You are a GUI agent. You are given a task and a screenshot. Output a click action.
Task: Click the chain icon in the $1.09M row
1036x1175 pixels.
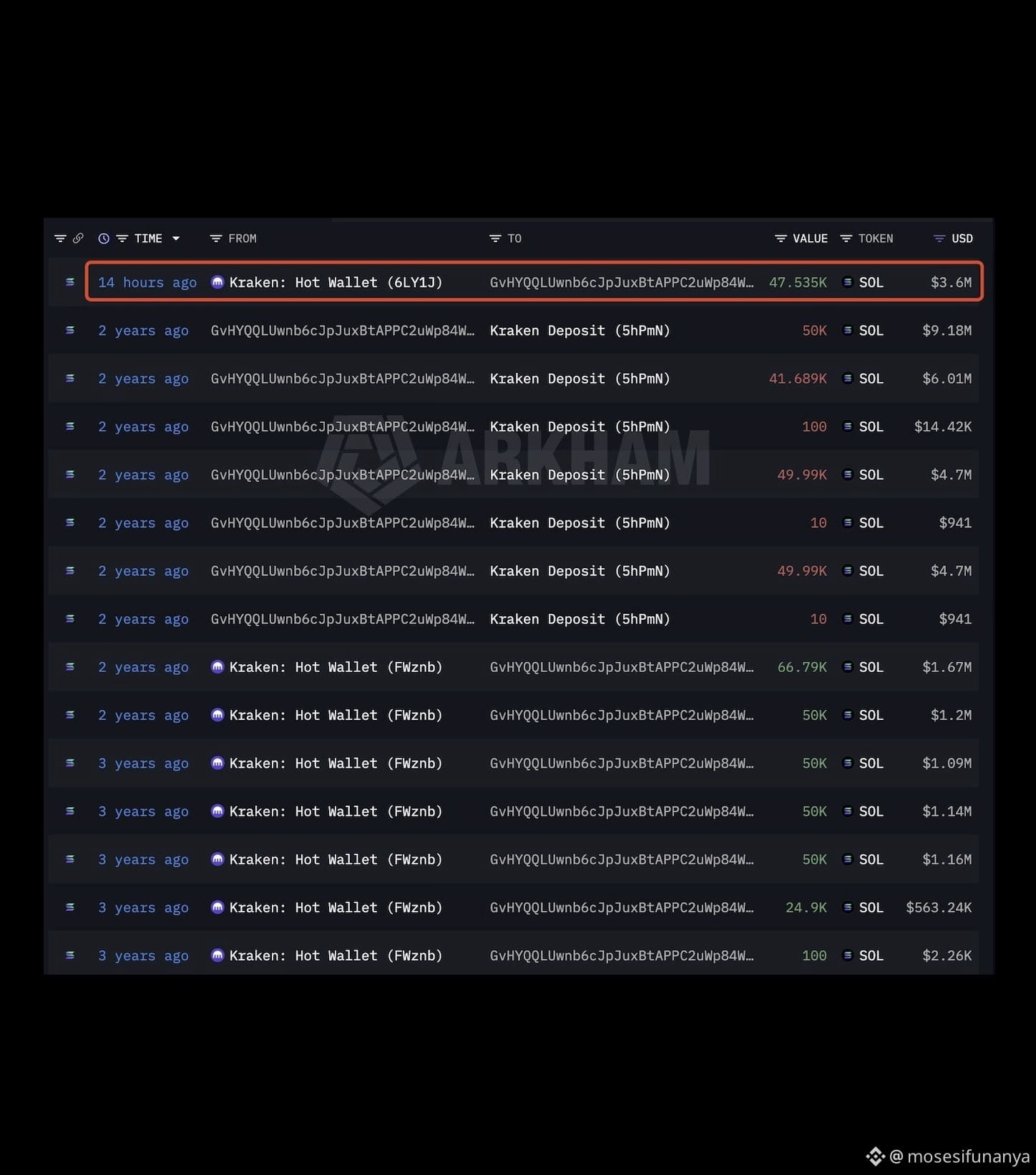coord(70,763)
